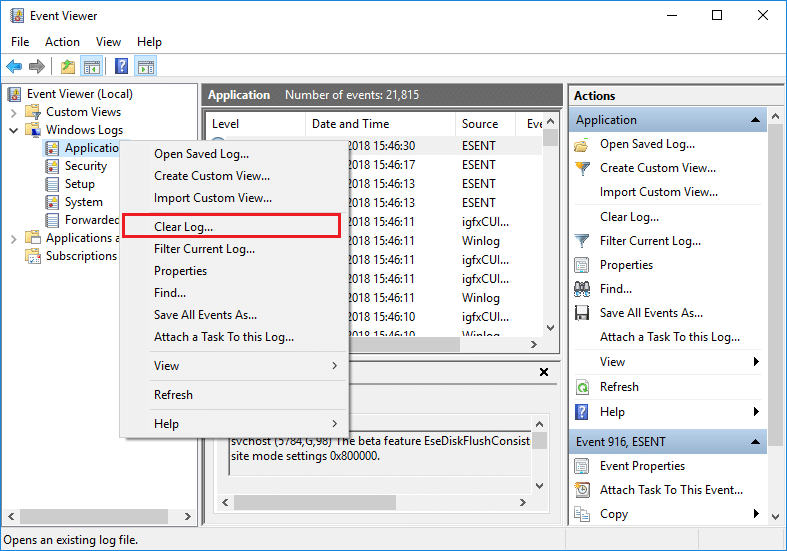Open the Help menu in menu bar

(x=149, y=42)
